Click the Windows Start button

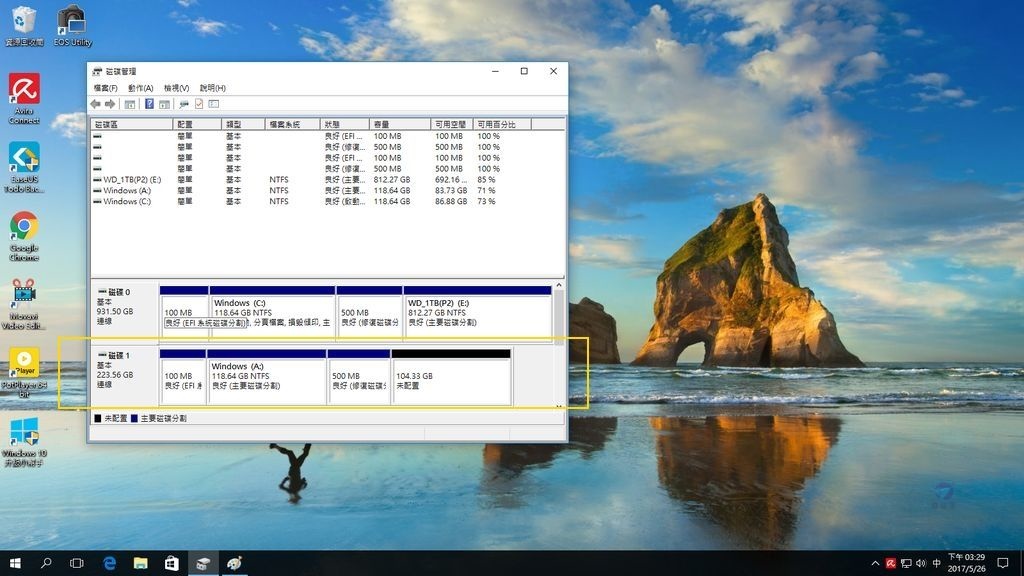click(15, 563)
